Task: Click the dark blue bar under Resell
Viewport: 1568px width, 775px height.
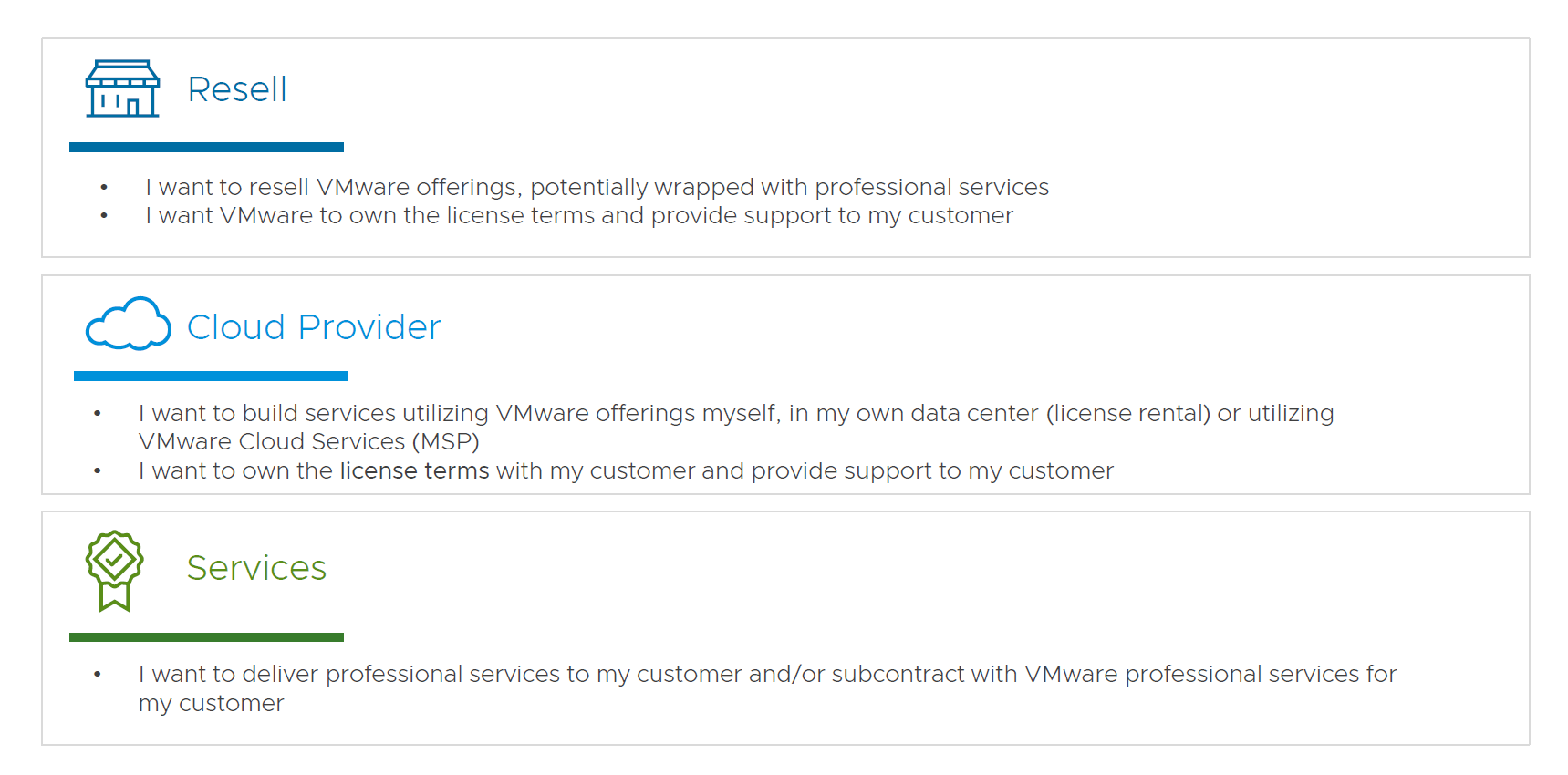Action: click(x=206, y=147)
